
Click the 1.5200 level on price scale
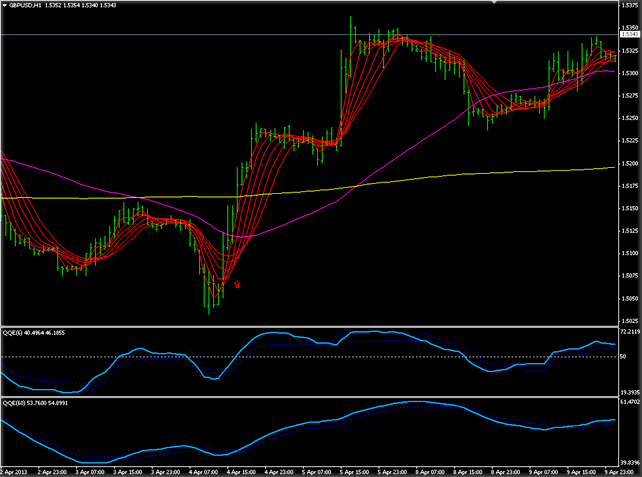629,163
